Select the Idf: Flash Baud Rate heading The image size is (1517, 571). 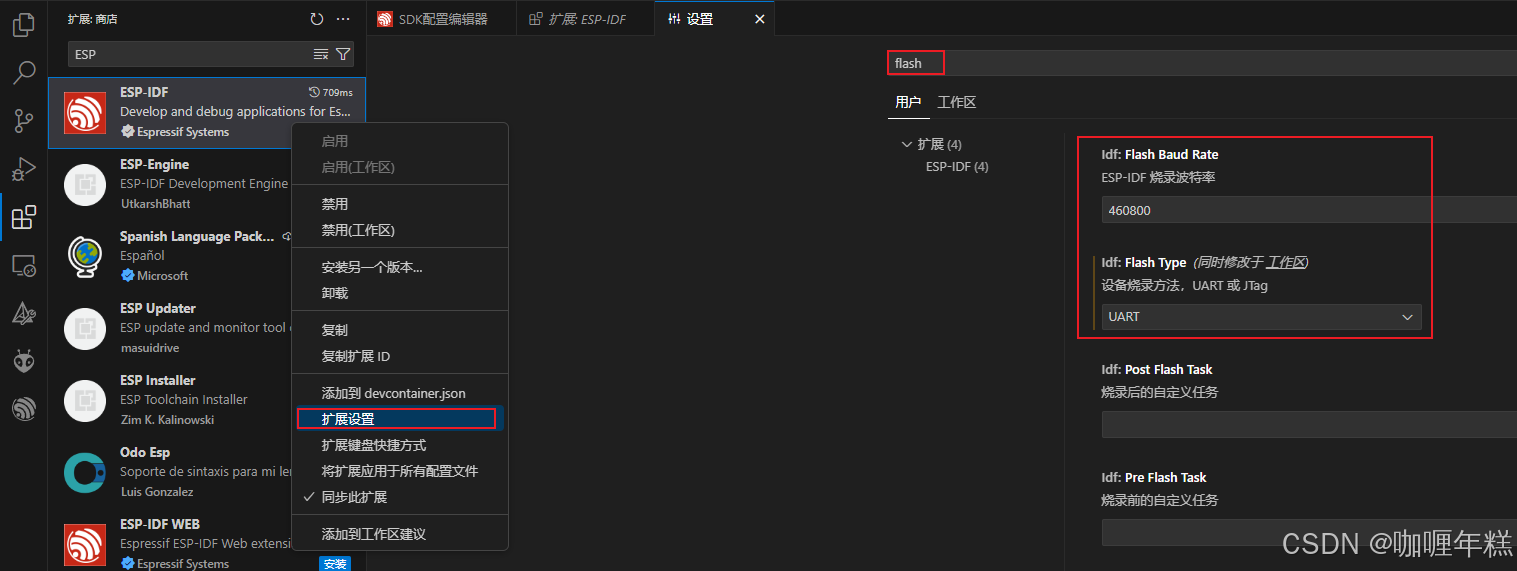coord(1160,155)
